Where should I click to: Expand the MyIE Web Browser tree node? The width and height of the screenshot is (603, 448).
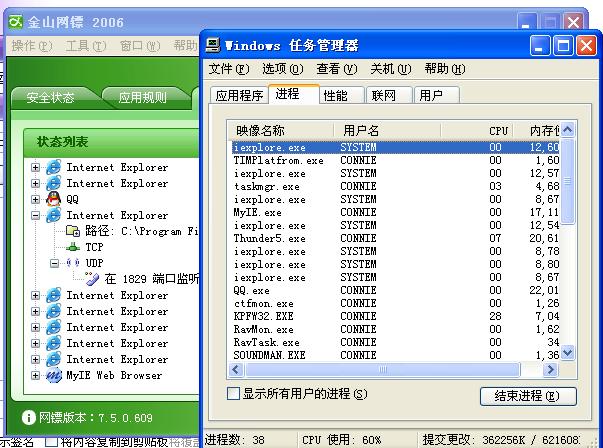tap(35, 375)
